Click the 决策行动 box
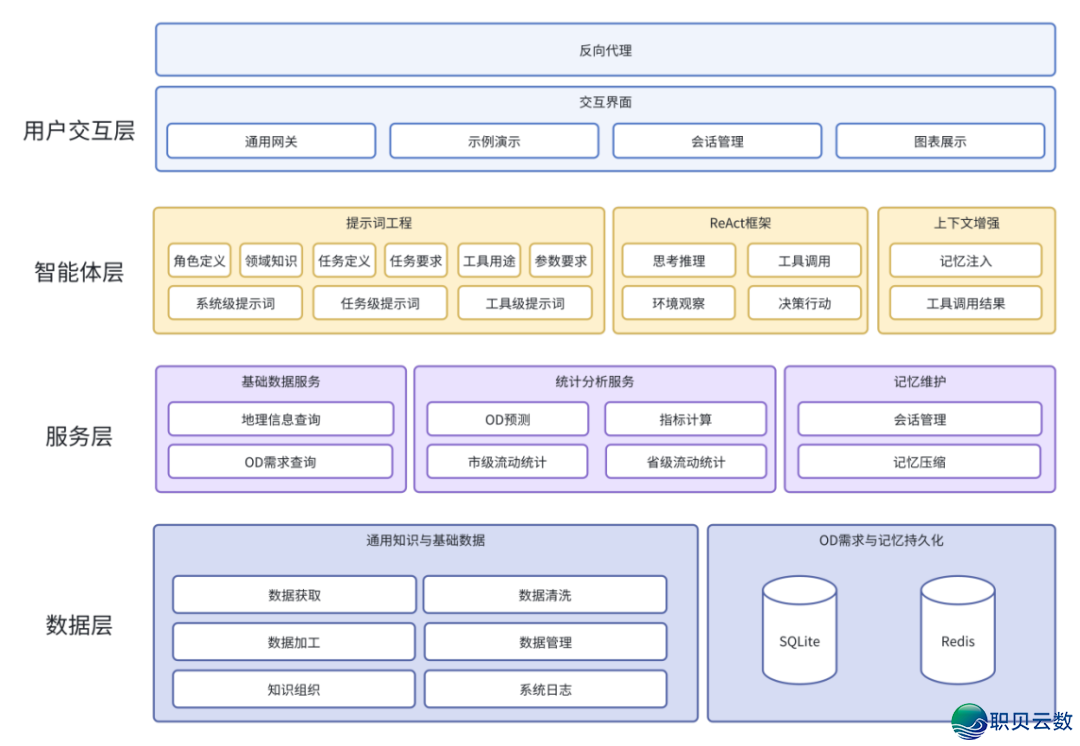Viewport: 1080px width, 746px height. coord(804,303)
